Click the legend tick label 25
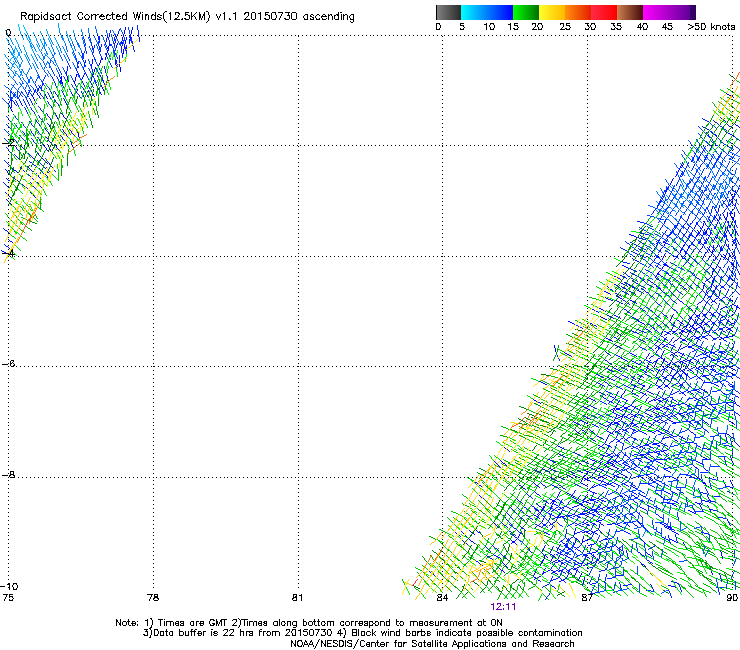 [565, 27]
